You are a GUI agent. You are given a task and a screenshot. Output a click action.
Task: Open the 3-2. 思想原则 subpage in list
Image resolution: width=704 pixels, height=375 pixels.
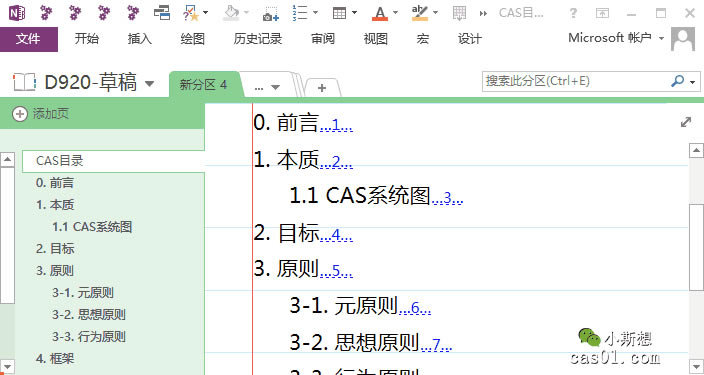pos(88,315)
